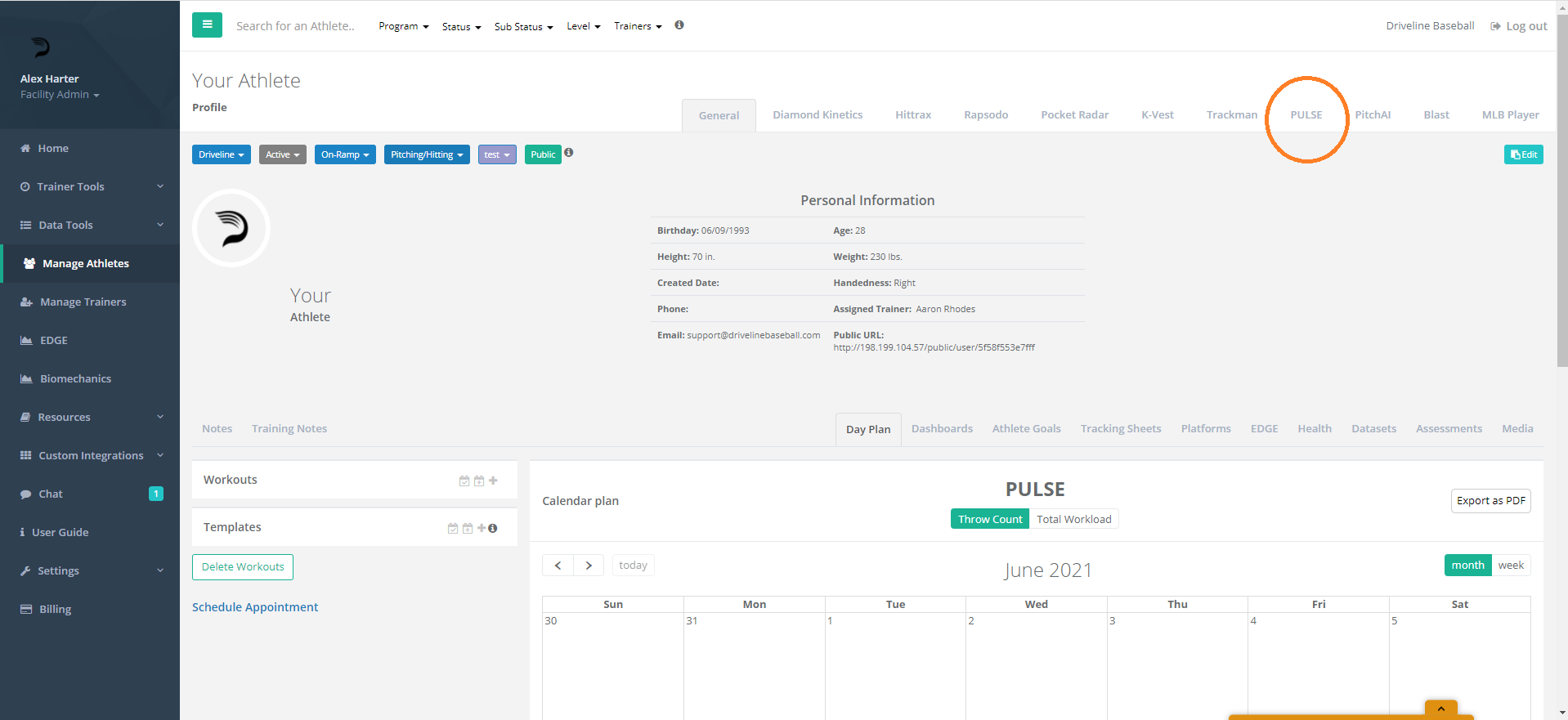Click the unread chat badge showing 1
Image resolution: width=1568 pixels, height=720 pixels.
tap(156, 494)
